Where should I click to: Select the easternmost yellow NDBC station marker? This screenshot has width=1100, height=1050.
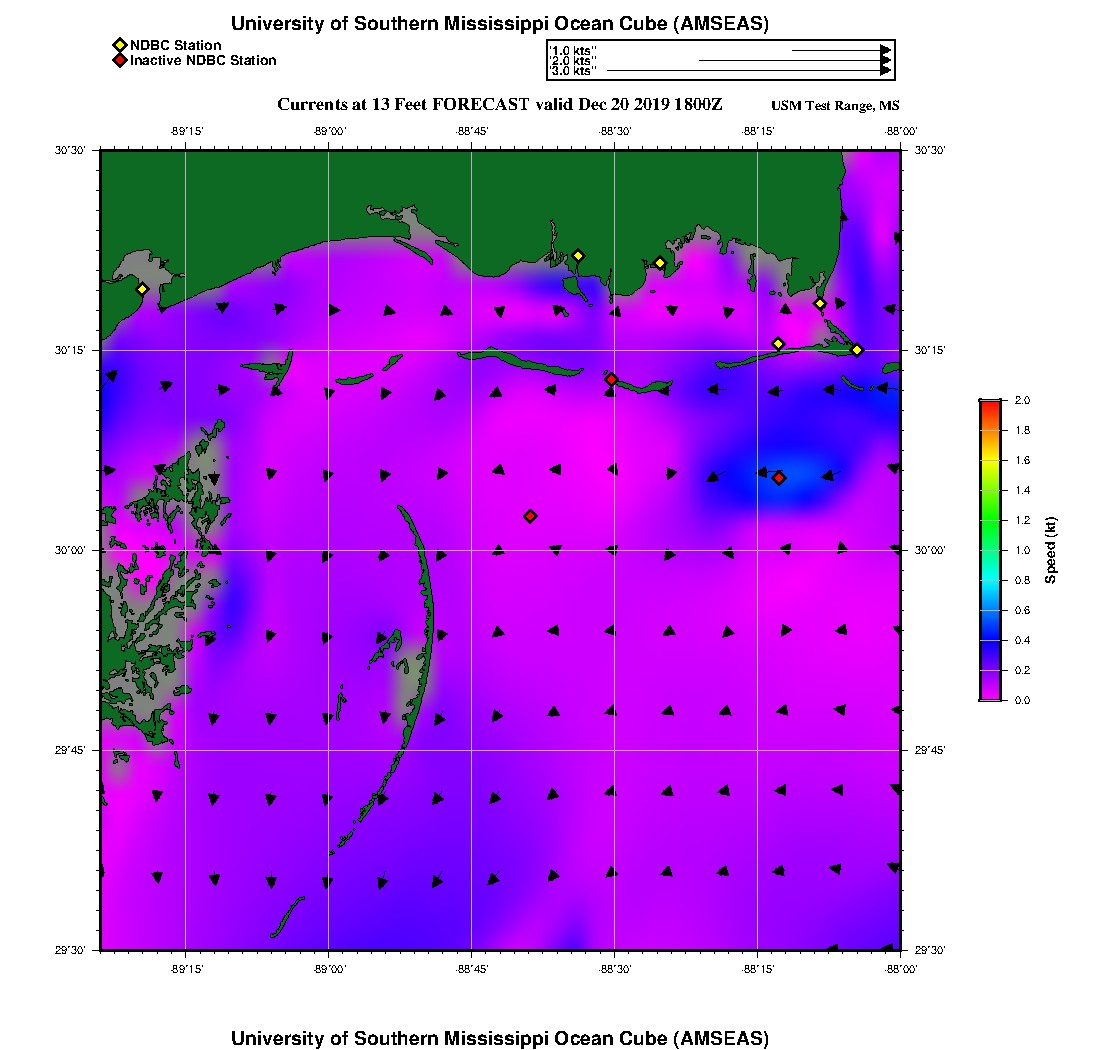857,349
